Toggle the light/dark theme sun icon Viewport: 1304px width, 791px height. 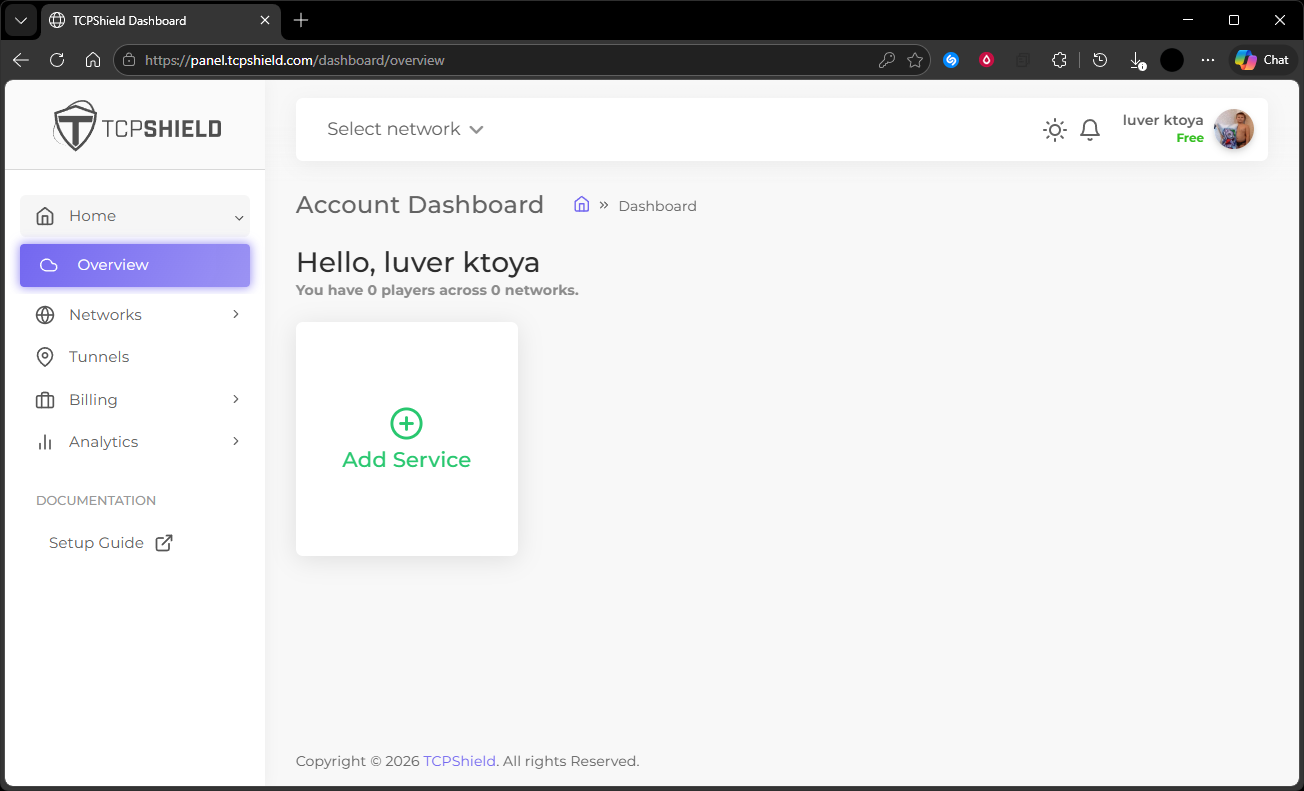coord(1054,130)
